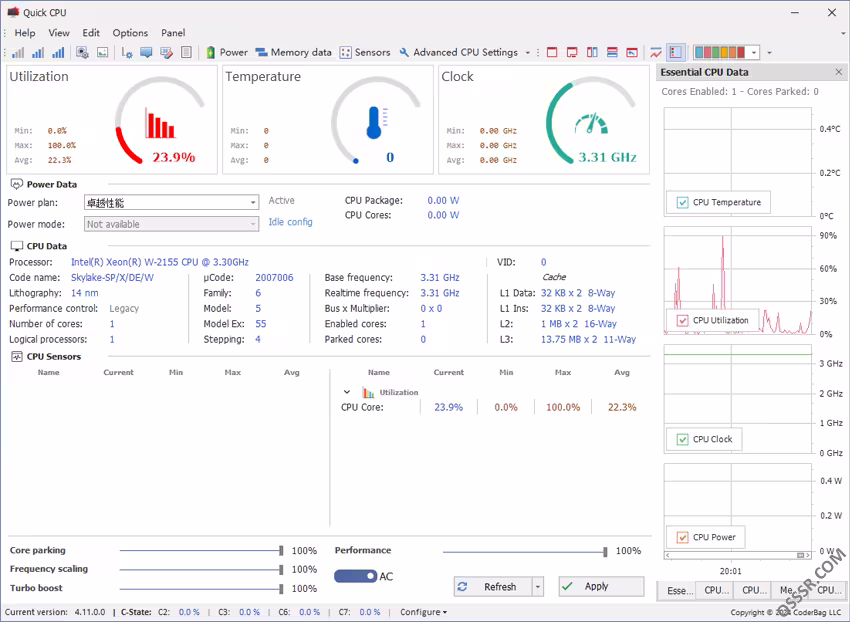Open the Help menu
850x622 pixels.
click(x=25, y=33)
